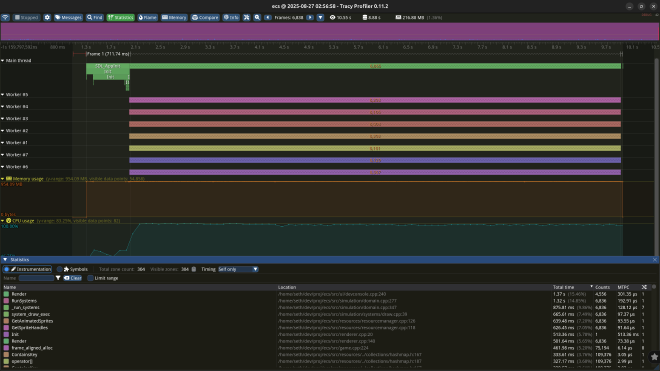Go to the previous frame arrow
Screen dimensions: 660x371
[x=268, y=17]
